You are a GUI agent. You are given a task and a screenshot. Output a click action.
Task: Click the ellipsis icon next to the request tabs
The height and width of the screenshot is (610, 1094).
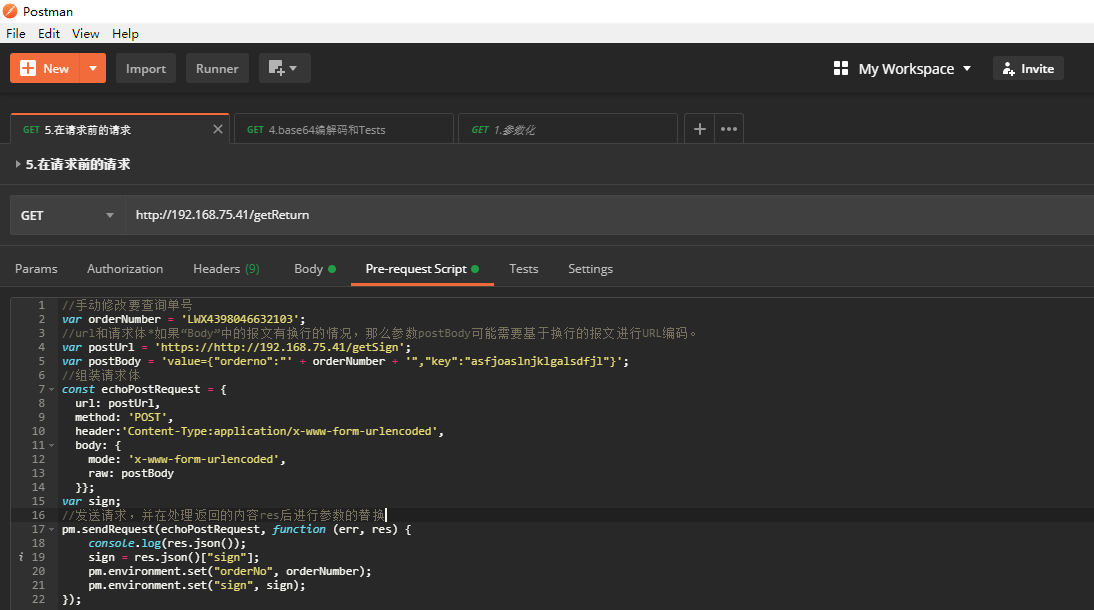coord(729,128)
